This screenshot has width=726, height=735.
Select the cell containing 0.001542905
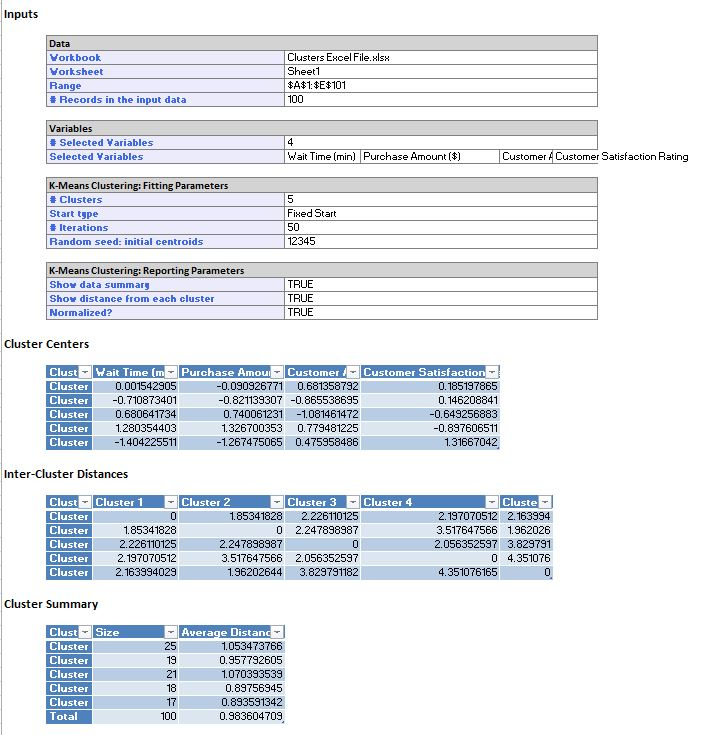(x=135, y=386)
